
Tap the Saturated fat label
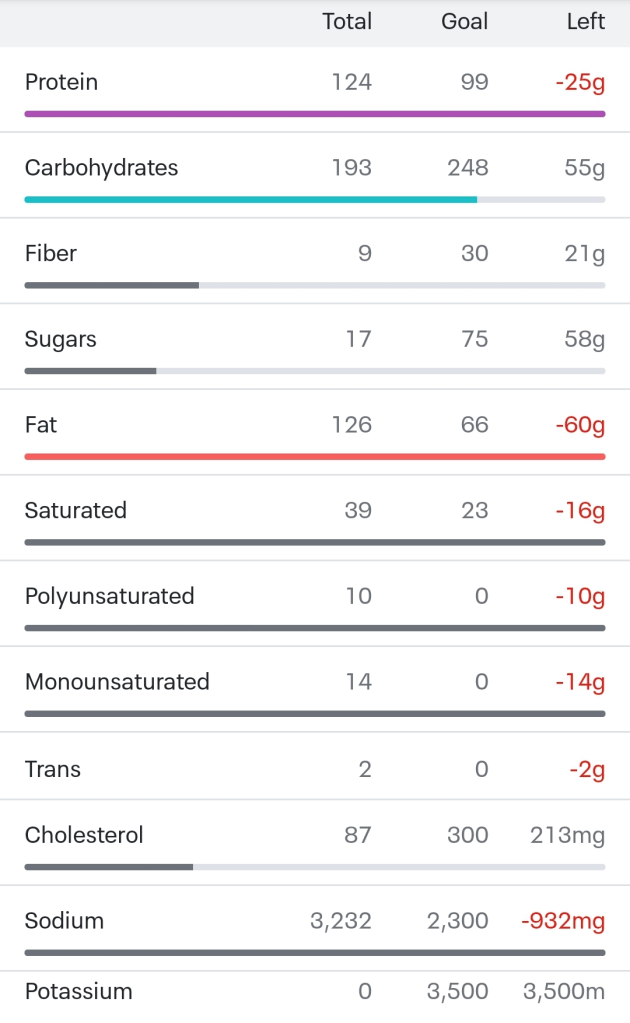coord(75,511)
